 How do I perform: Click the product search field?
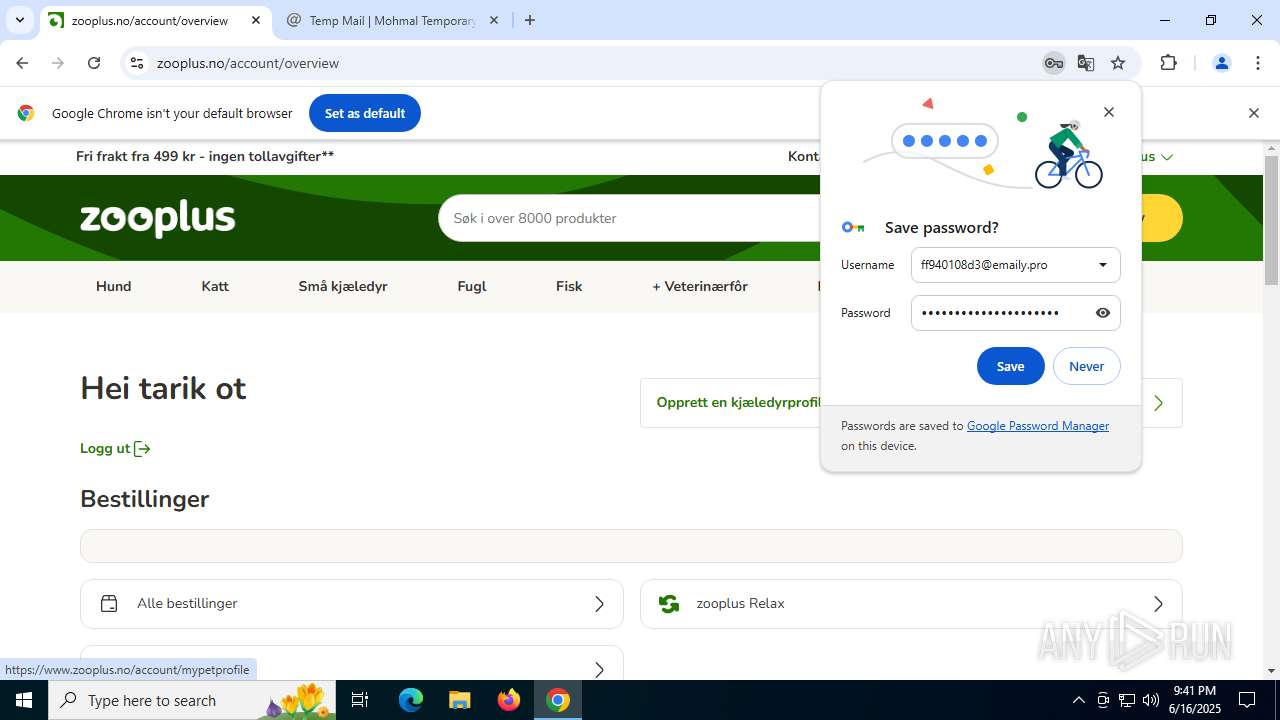[630, 218]
